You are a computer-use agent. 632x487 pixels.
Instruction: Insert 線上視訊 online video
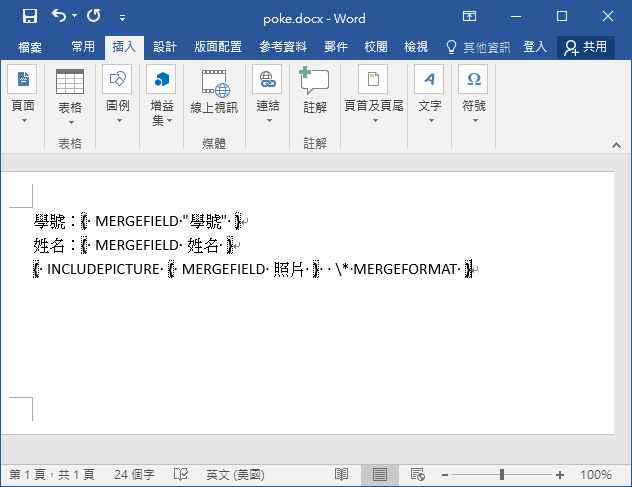(x=214, y=91)
